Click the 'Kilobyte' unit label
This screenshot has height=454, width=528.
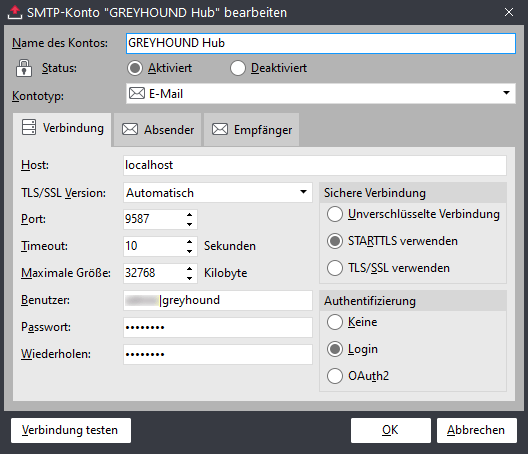click(x=225, y=273)
